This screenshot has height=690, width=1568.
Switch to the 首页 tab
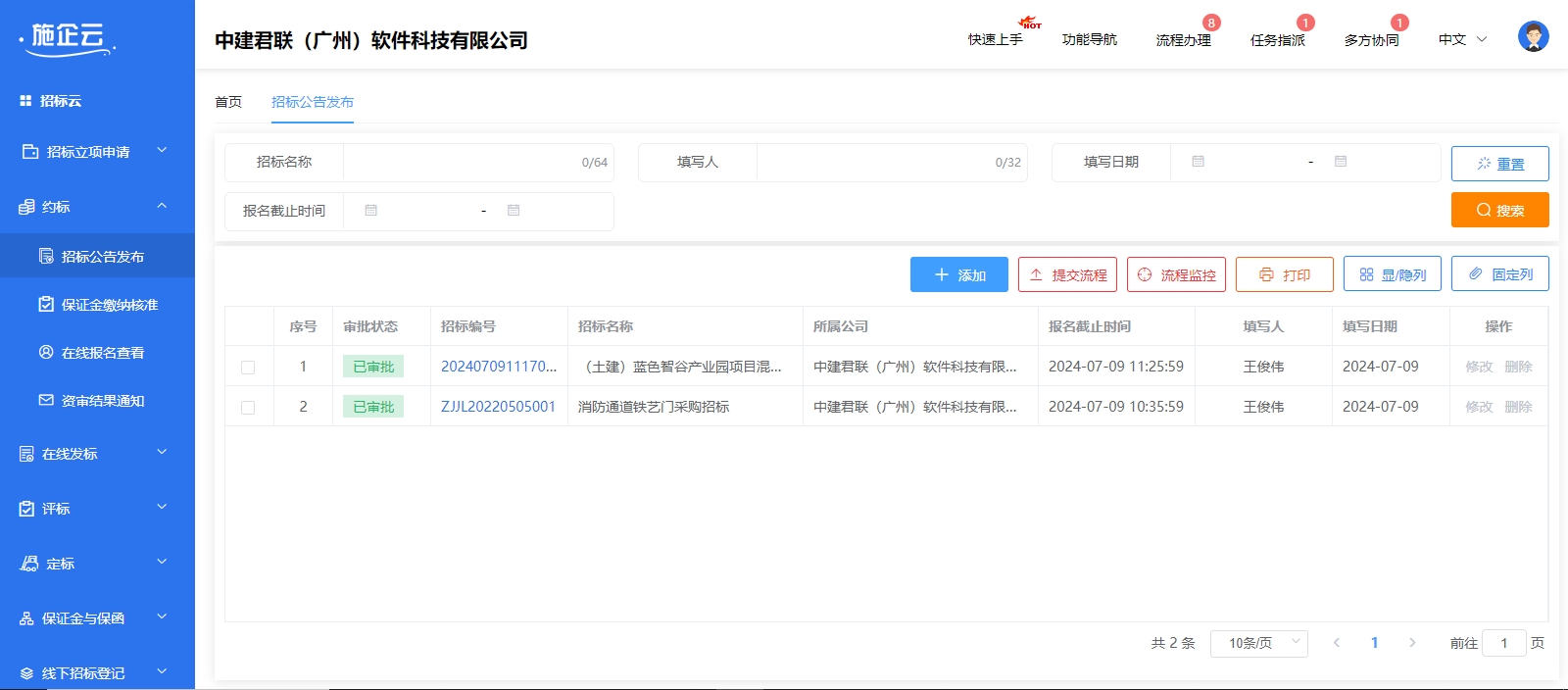coord(228,102)
